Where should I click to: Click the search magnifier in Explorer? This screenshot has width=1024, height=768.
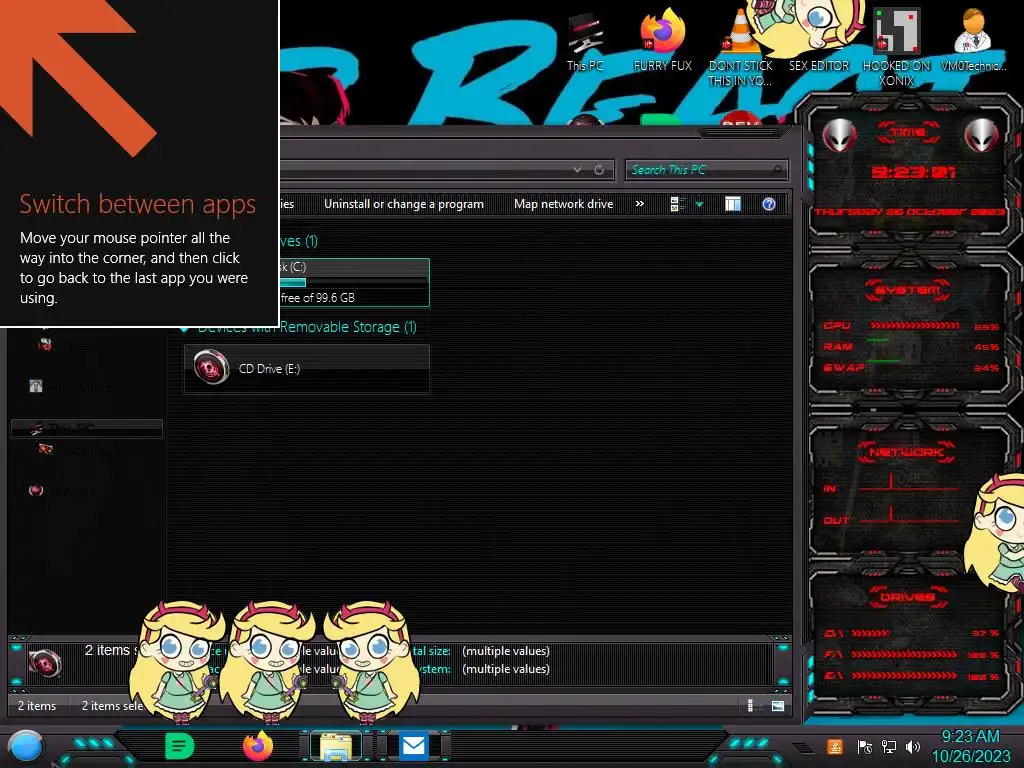(x=776, y=170)
